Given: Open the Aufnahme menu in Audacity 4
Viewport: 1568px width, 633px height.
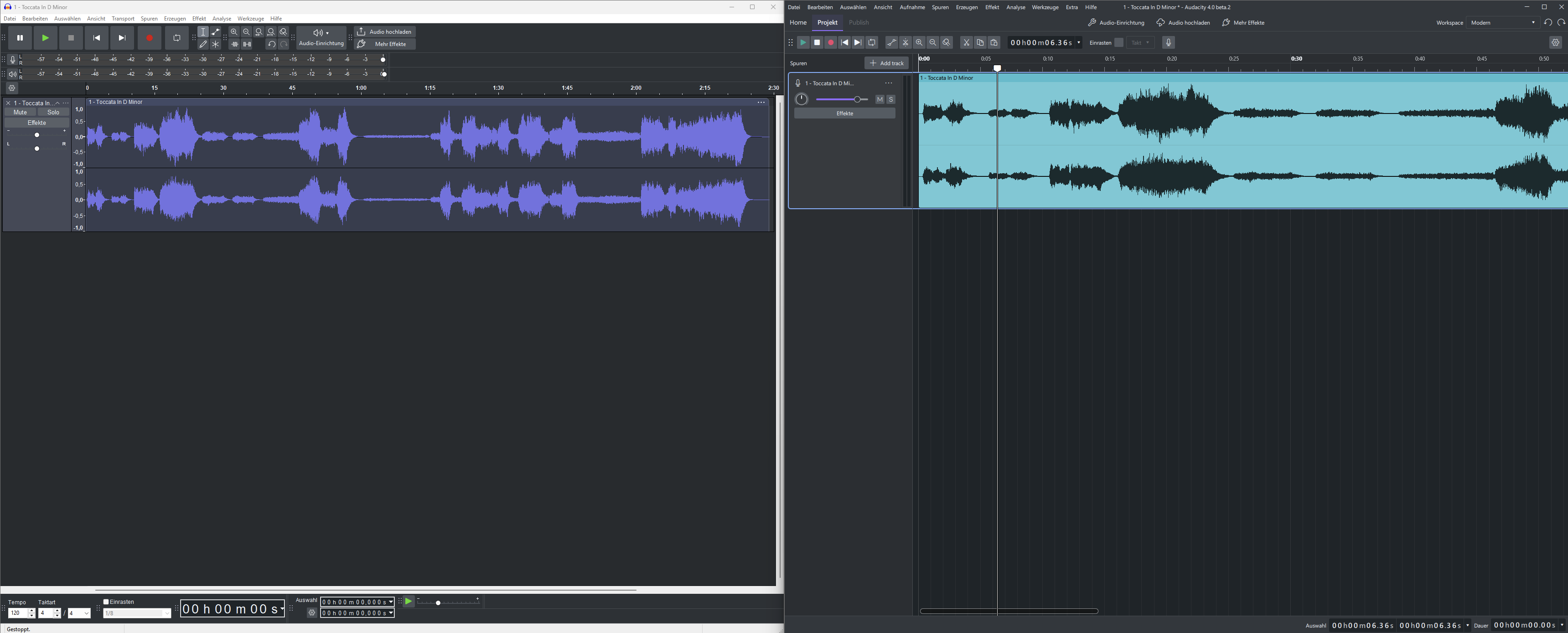Looking at the screenshot, I should pos(912,7).
